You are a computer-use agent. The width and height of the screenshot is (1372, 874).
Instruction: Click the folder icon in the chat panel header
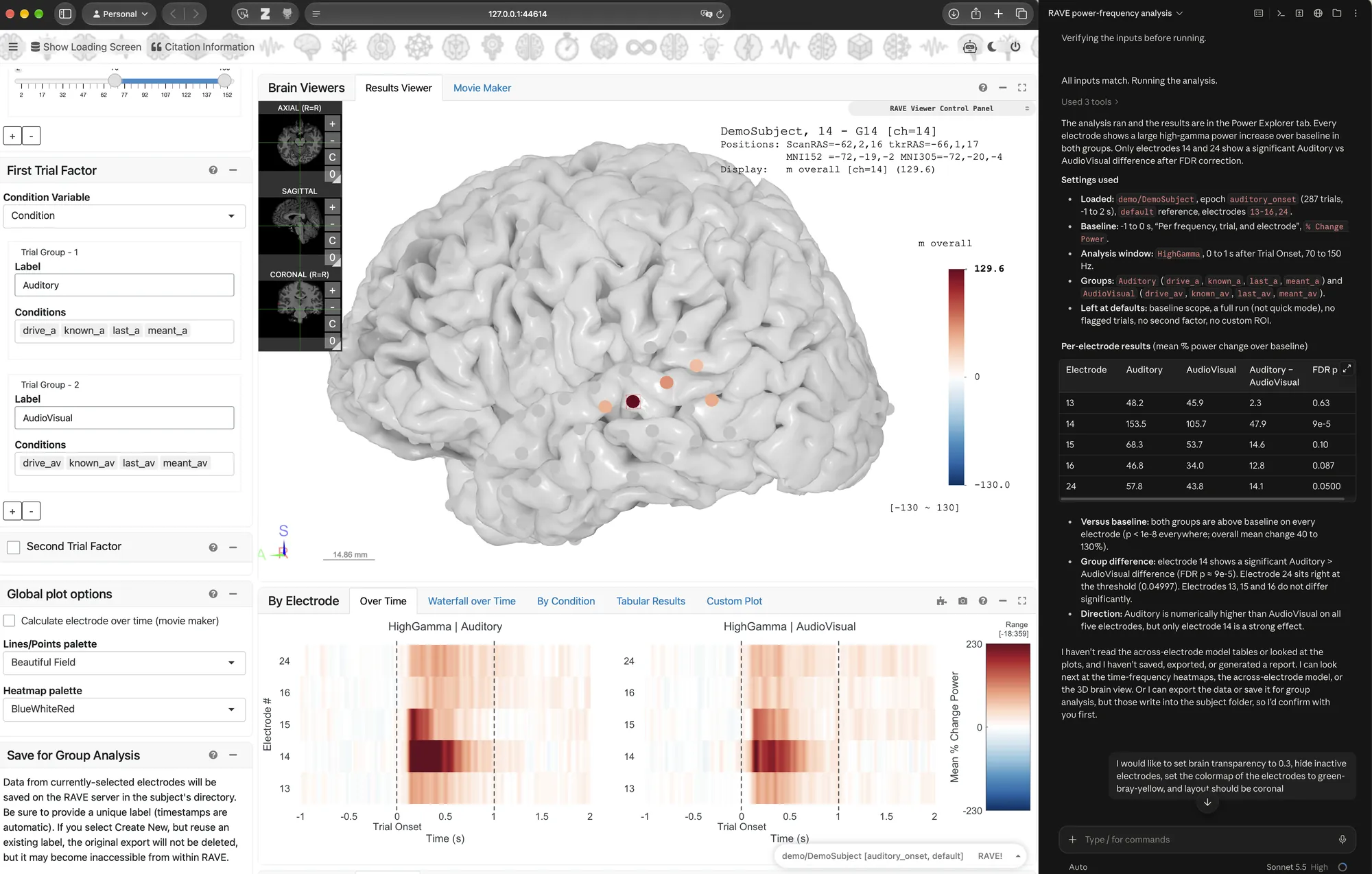point(1336,13)
